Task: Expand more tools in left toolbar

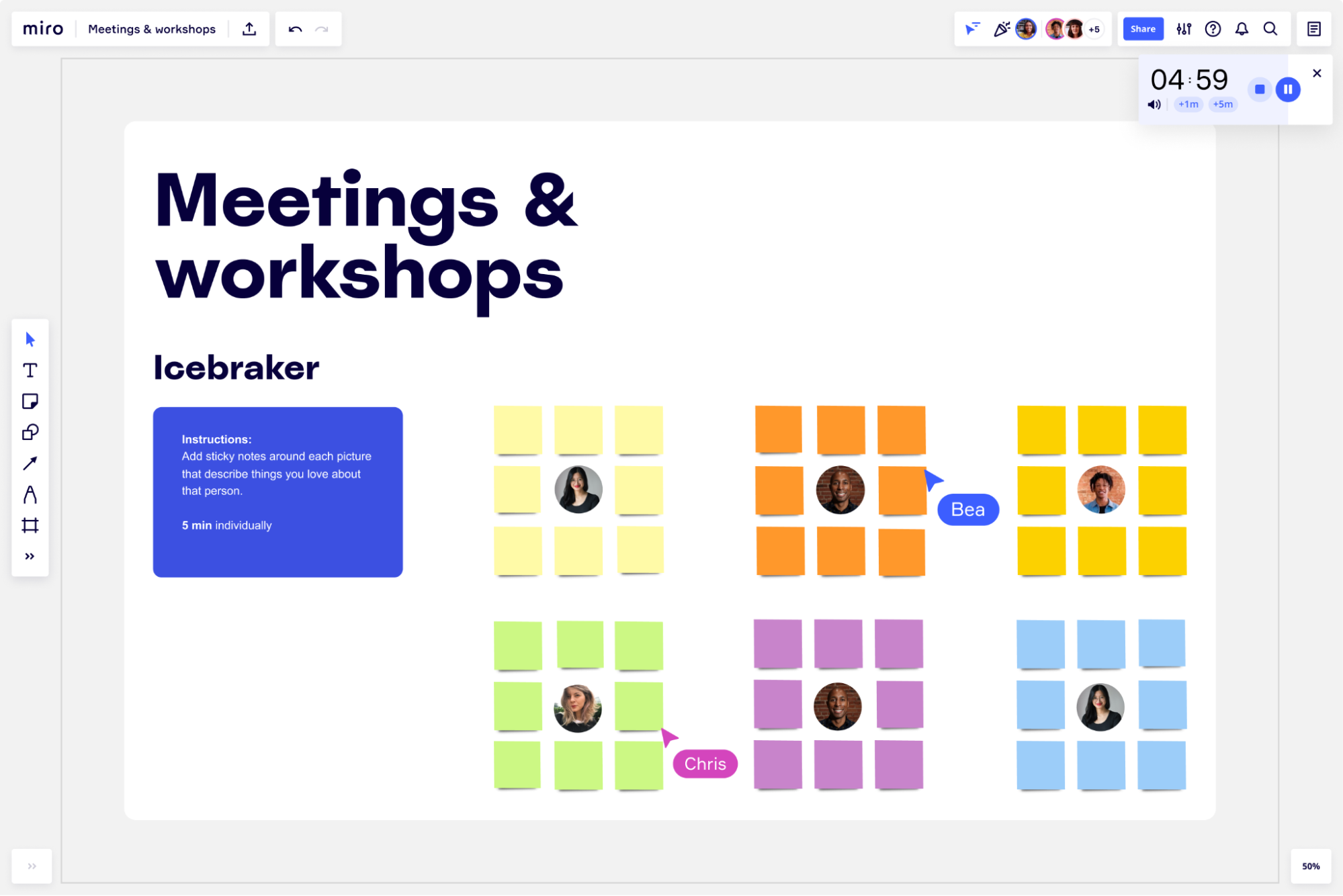Action: (30, 556)
